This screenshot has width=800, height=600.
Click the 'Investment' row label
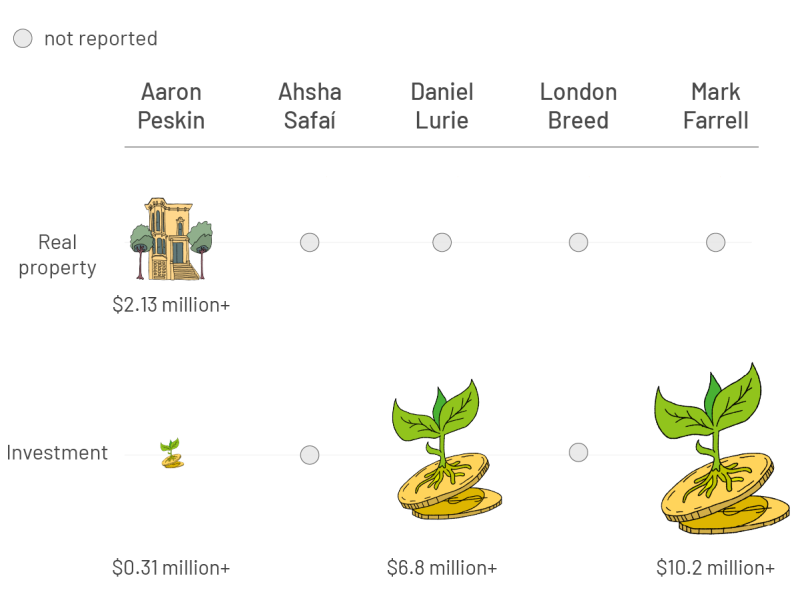[57, 453]
